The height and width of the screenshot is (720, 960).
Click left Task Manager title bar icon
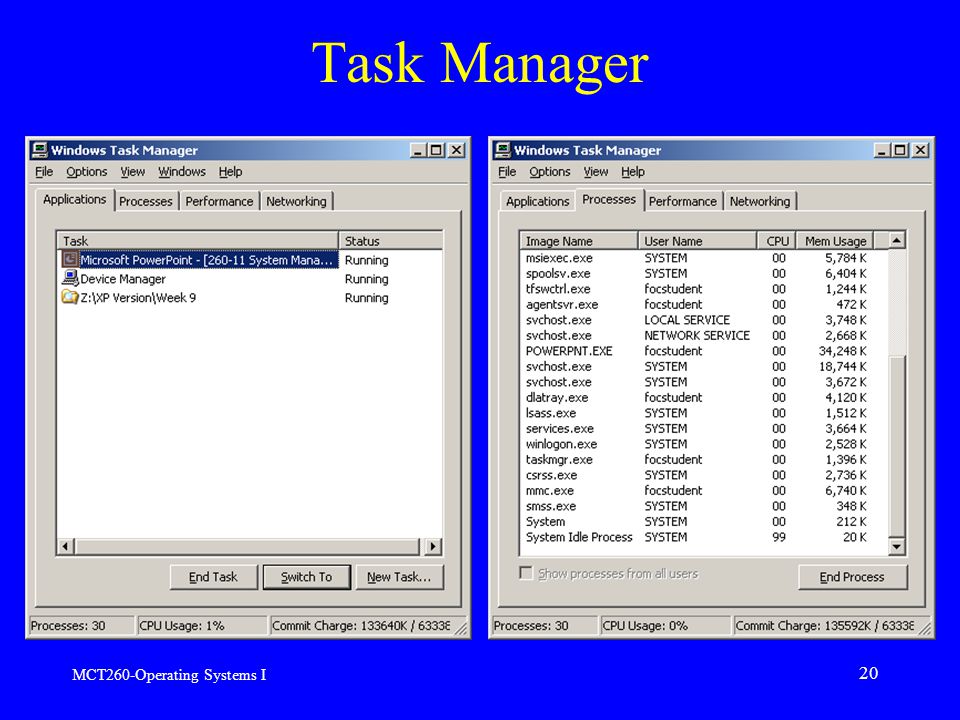[40, 150]
